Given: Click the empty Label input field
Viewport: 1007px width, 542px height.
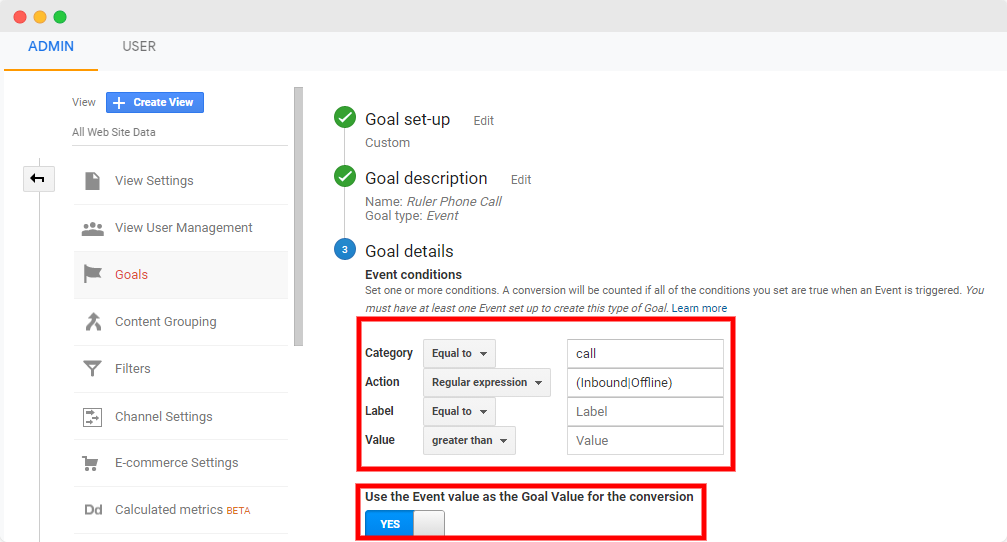Looking at the screenshot, I should tap(645, 412).
